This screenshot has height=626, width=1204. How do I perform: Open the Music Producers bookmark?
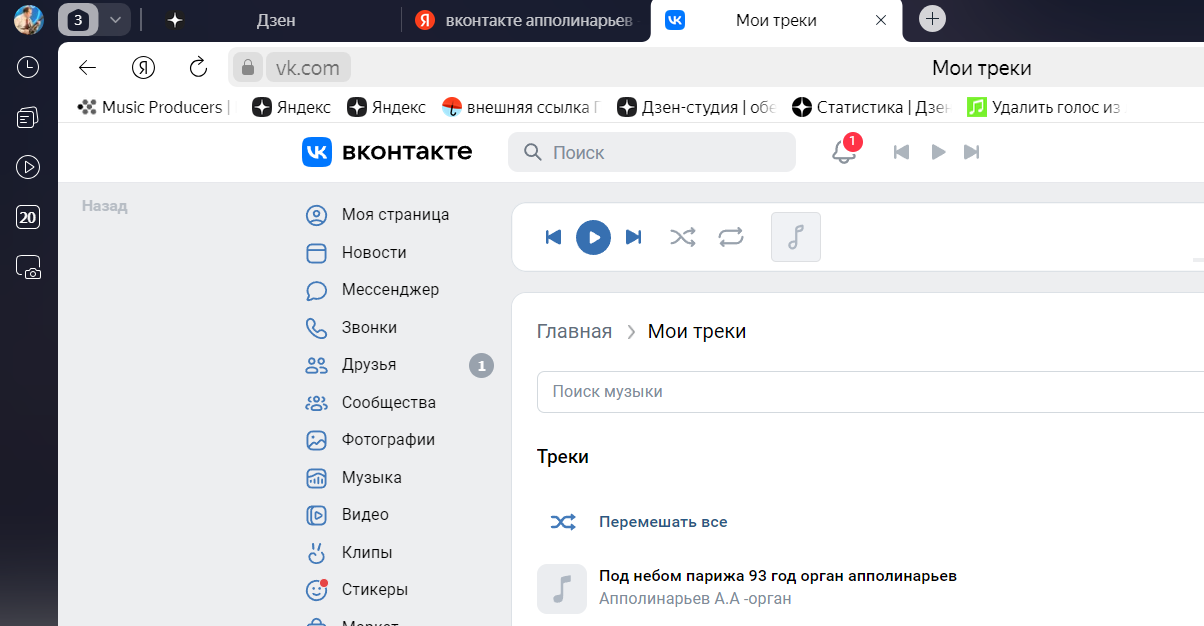point(154,107)
